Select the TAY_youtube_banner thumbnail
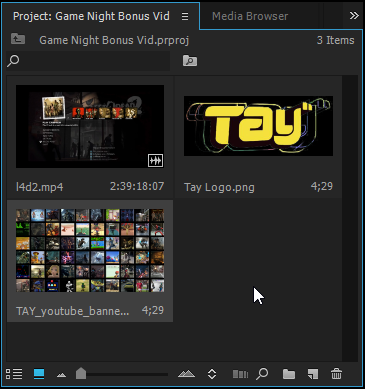Image resolution: width=365 pixels, height=389 pixels. pos(90,250)
